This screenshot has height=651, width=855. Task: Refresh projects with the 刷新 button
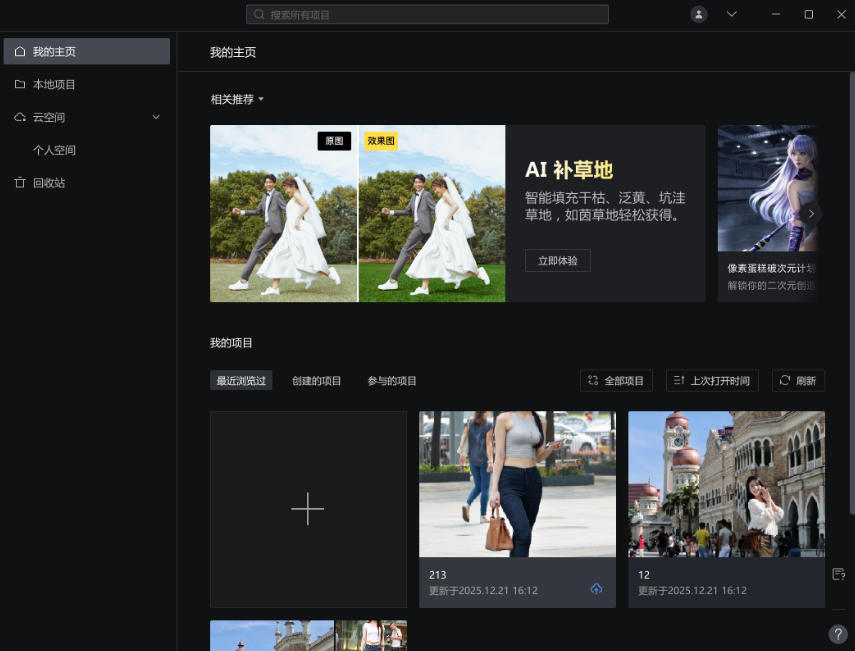pyautogui.click(x=798, y=380)
